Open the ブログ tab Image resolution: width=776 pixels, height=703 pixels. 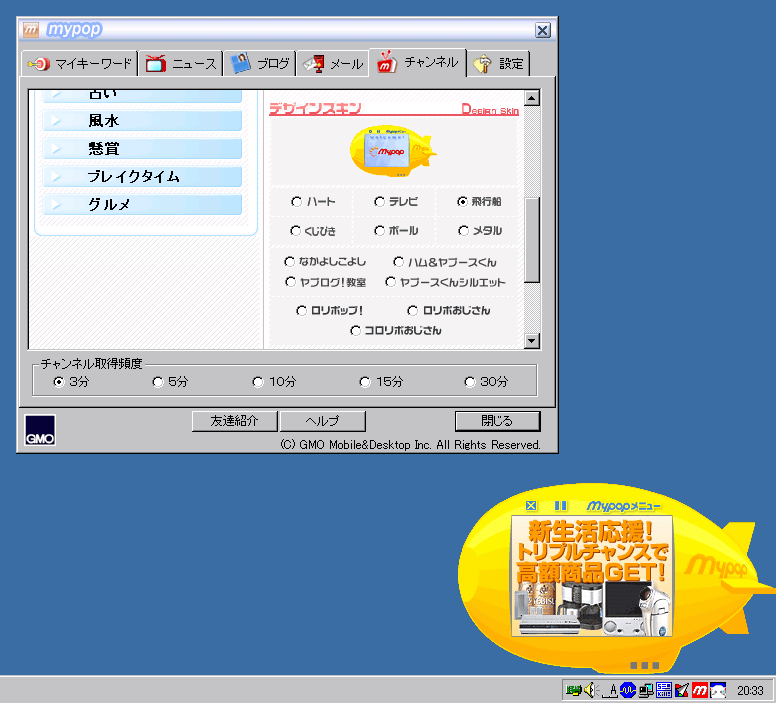(x=260, y=64)
